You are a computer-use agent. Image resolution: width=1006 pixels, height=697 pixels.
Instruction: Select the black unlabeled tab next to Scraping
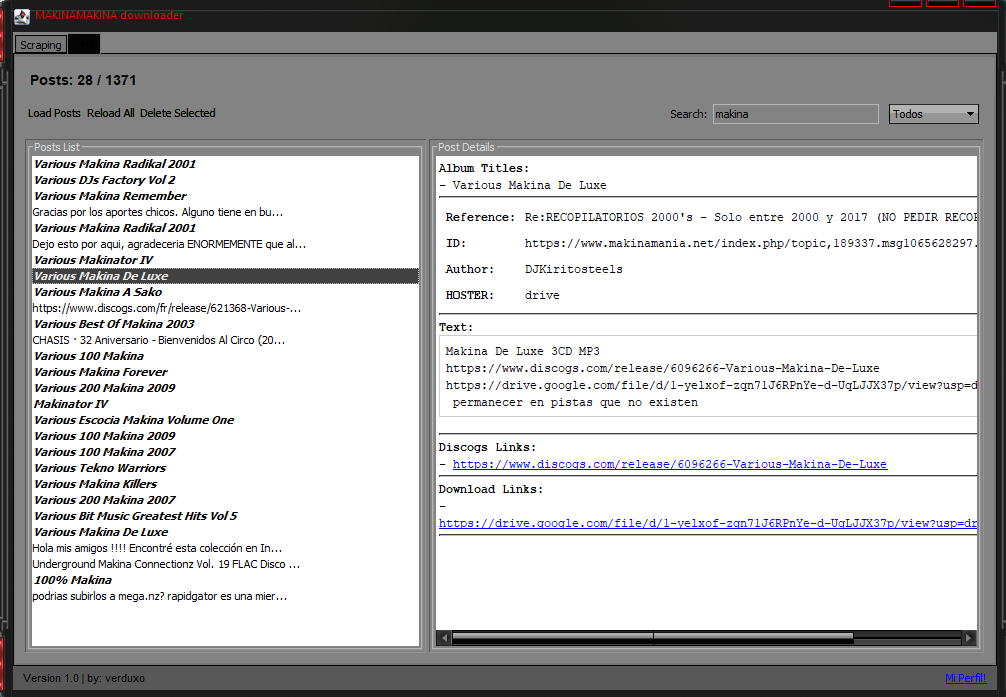(84, 45)
